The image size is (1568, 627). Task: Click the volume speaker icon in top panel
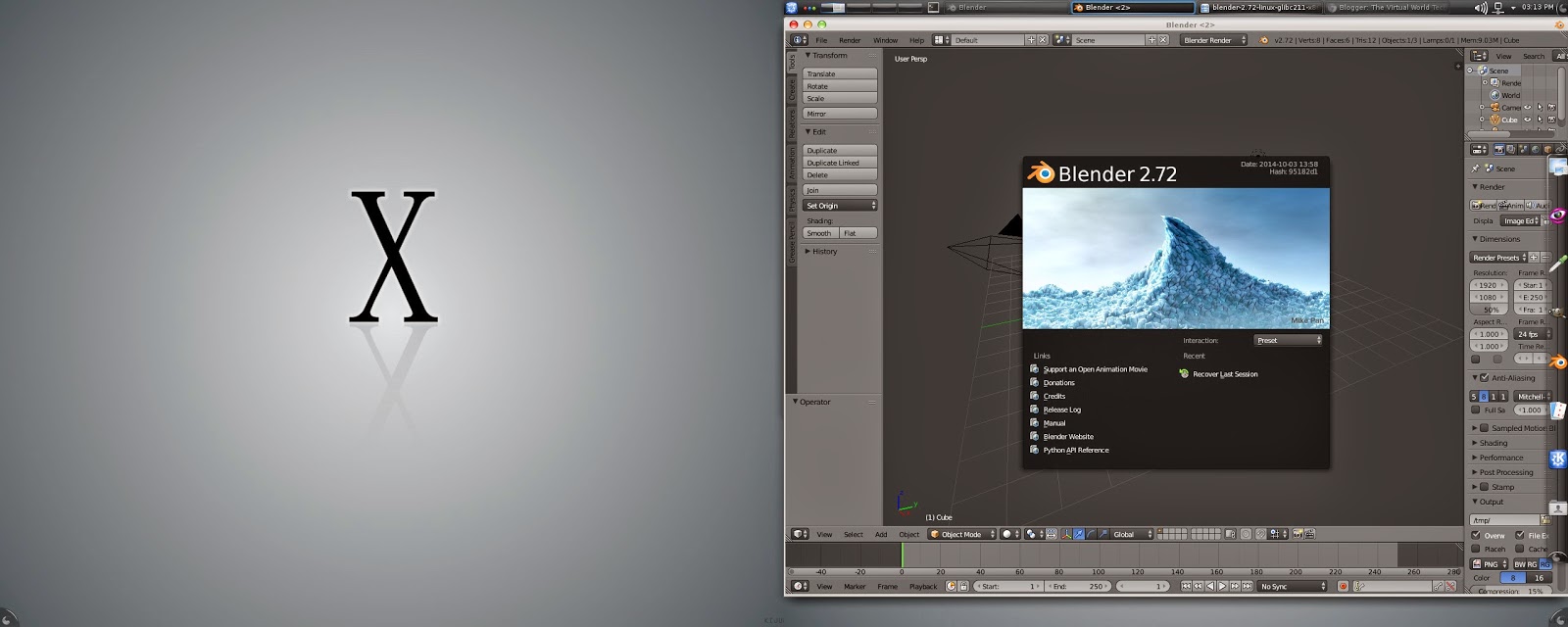point(1481,7)
